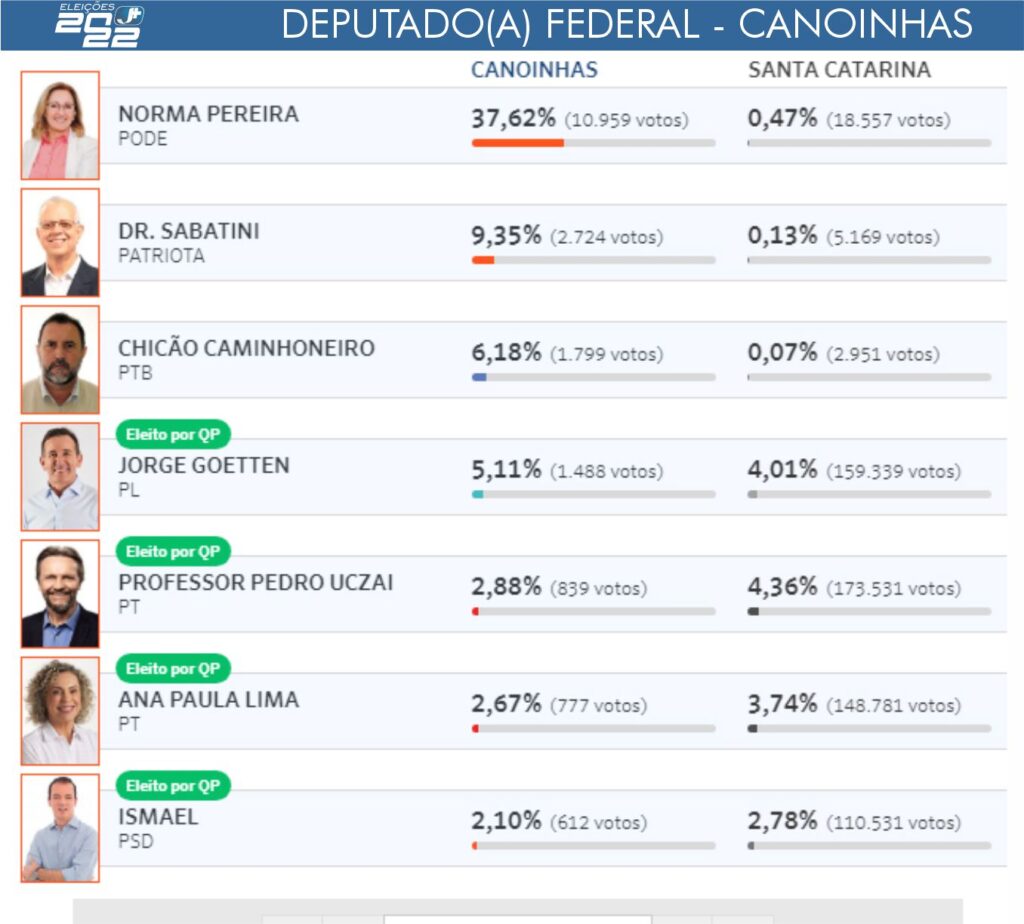Click Ana Paula Lima's Eleito por QP badge

(173, 669)
